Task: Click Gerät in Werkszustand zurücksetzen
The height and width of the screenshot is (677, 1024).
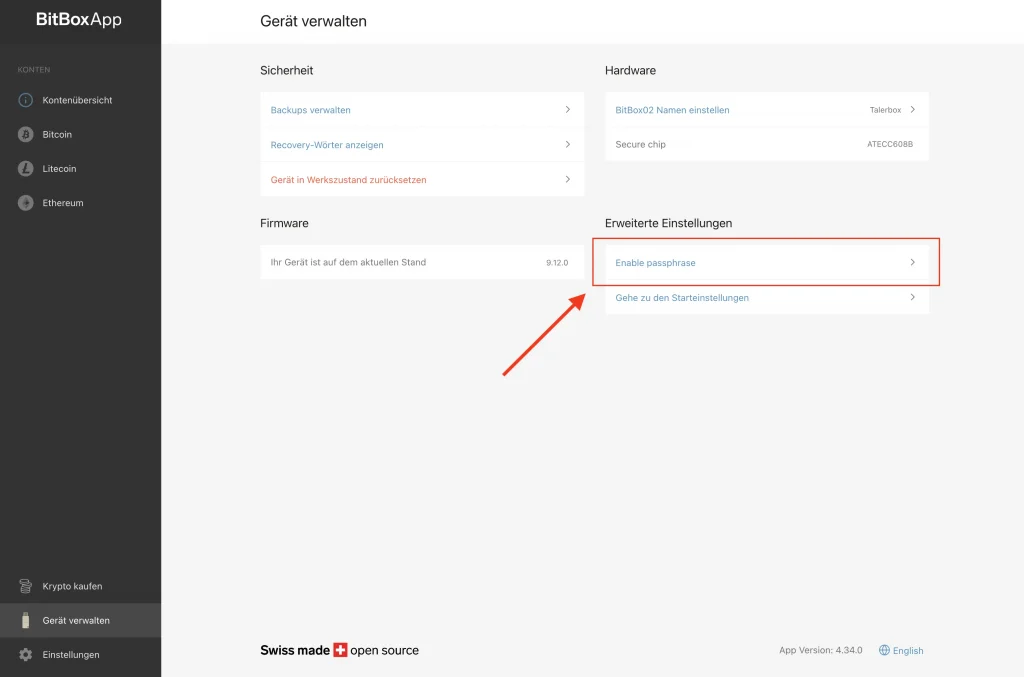Action: [x=348, y=180]
